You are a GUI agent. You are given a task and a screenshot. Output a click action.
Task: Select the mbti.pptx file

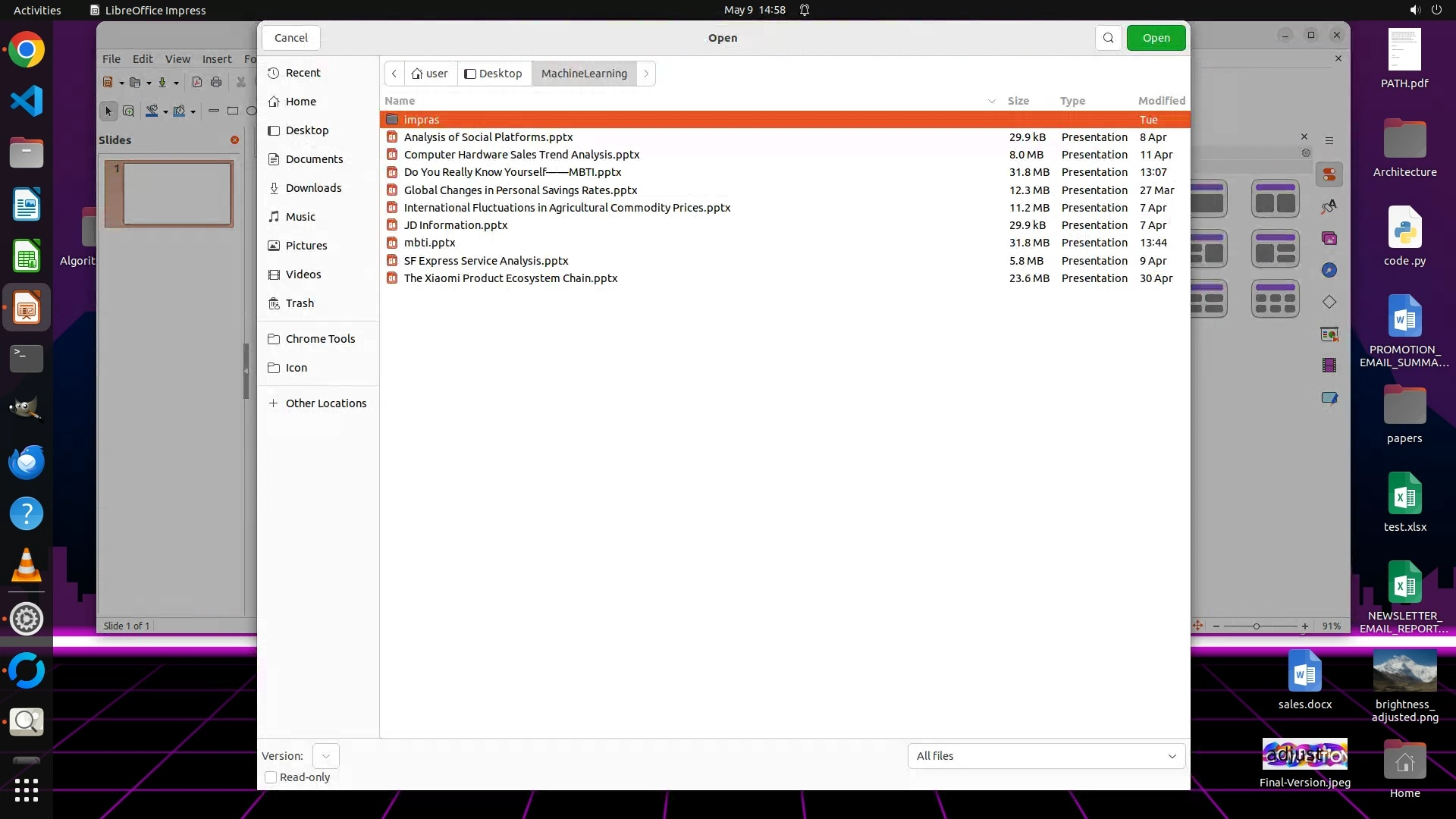tap(429, 243)
